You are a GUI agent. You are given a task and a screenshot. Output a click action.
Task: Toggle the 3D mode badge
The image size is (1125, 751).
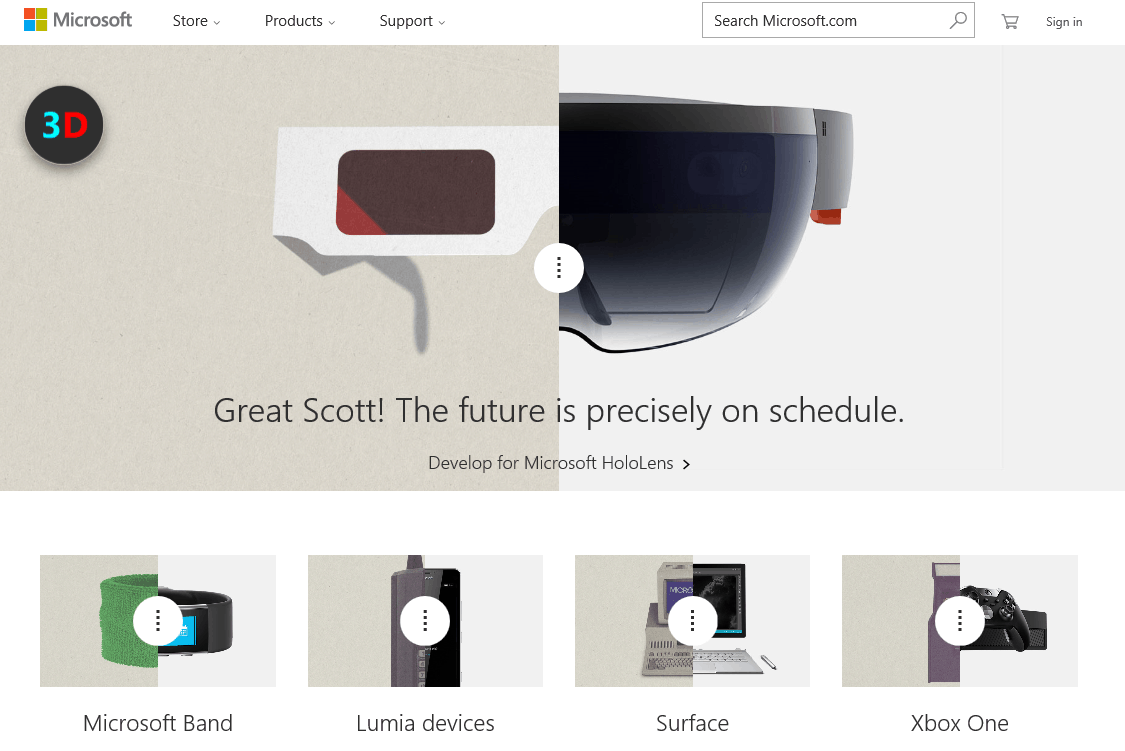[x=65, y=125]
